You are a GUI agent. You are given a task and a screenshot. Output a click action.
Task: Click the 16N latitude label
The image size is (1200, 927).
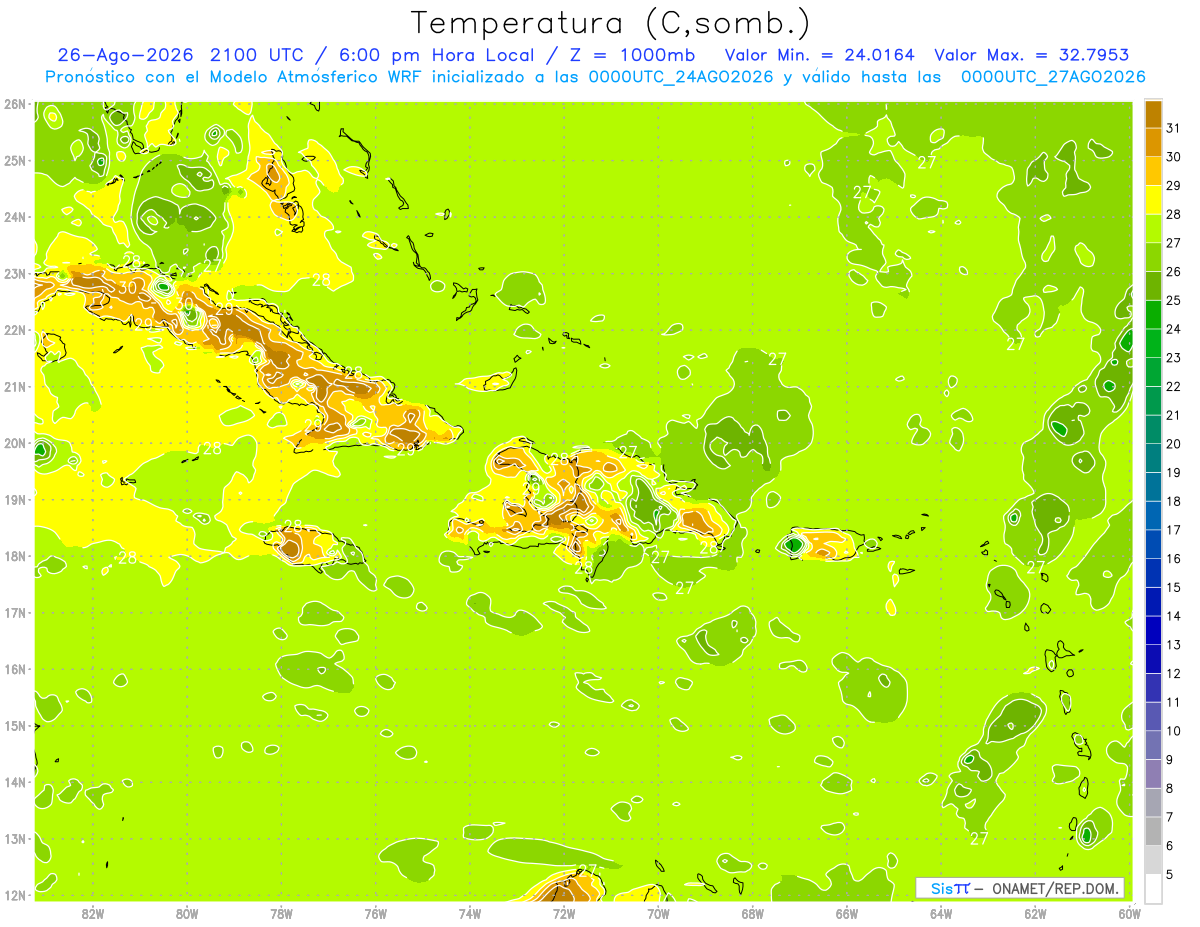(14, 669)
